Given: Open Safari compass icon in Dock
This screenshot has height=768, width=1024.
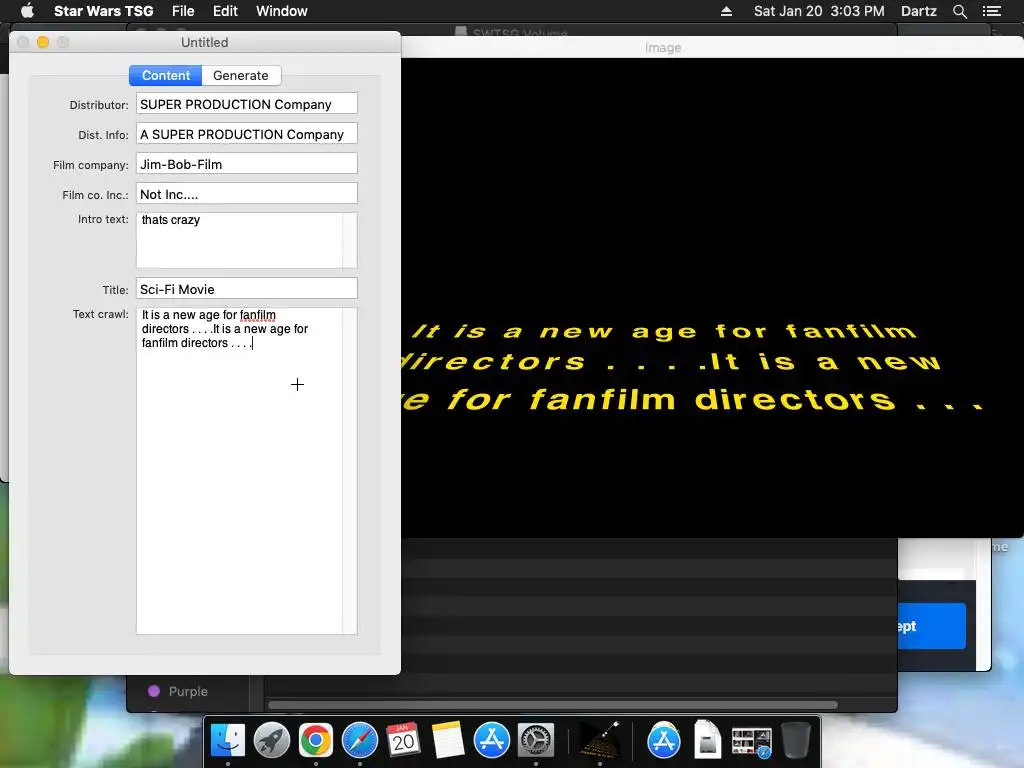Looking at the screenshot, I should [x=360, y=740].
